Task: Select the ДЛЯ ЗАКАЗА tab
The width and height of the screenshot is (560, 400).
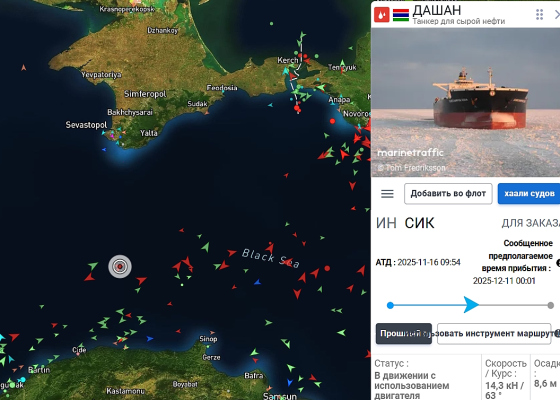Action: (x=531, y=223)
